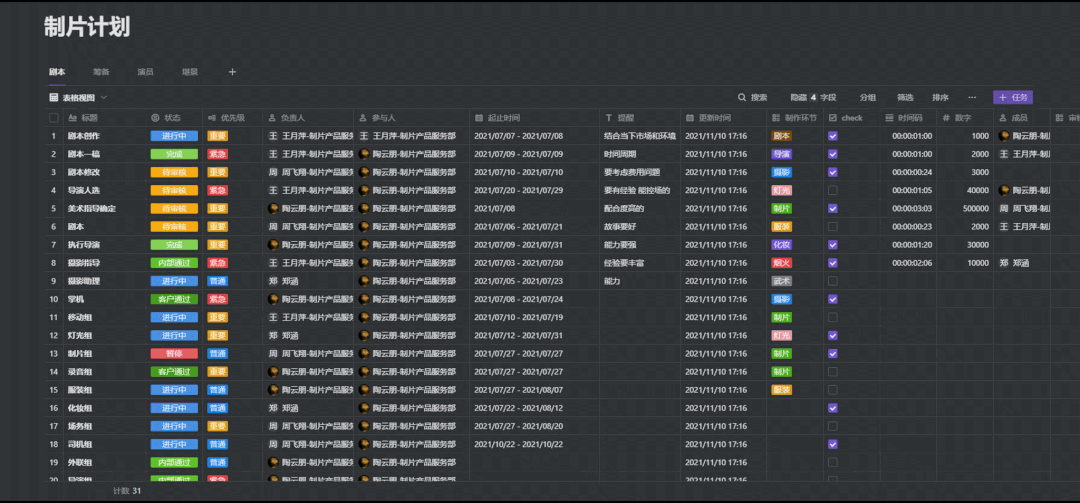Click the 状态 column header icon
Screen dimensions: 1080x503
tap(155, 118)
